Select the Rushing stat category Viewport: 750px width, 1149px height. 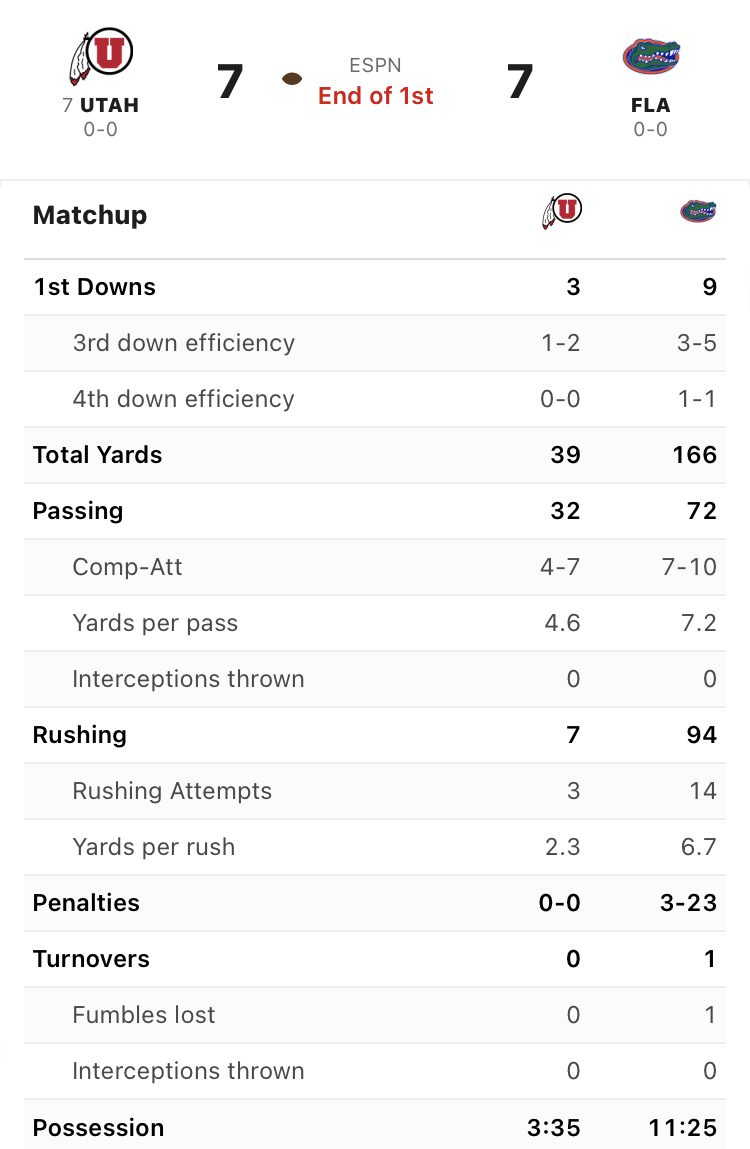pos(80,735)
